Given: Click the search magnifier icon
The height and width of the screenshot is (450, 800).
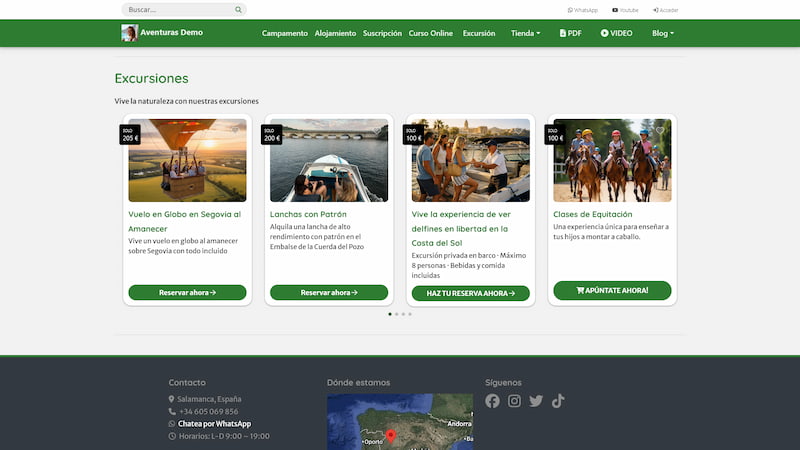Looking at the screenshot, I should (x=238, y=10).
